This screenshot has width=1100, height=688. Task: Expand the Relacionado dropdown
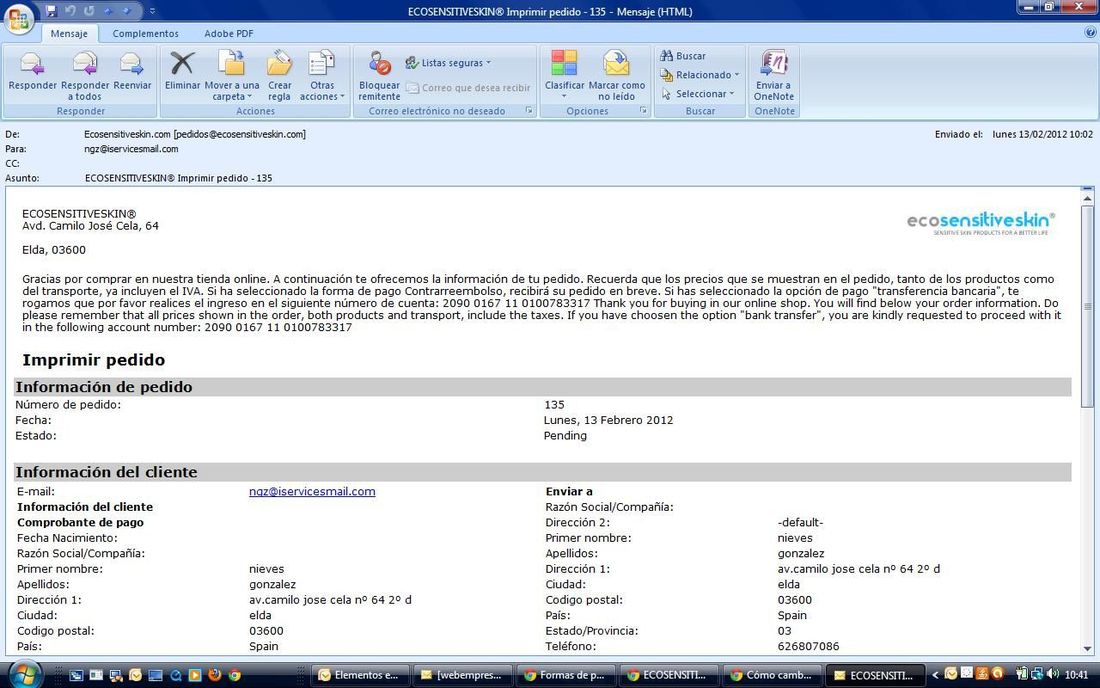(700, 74)
